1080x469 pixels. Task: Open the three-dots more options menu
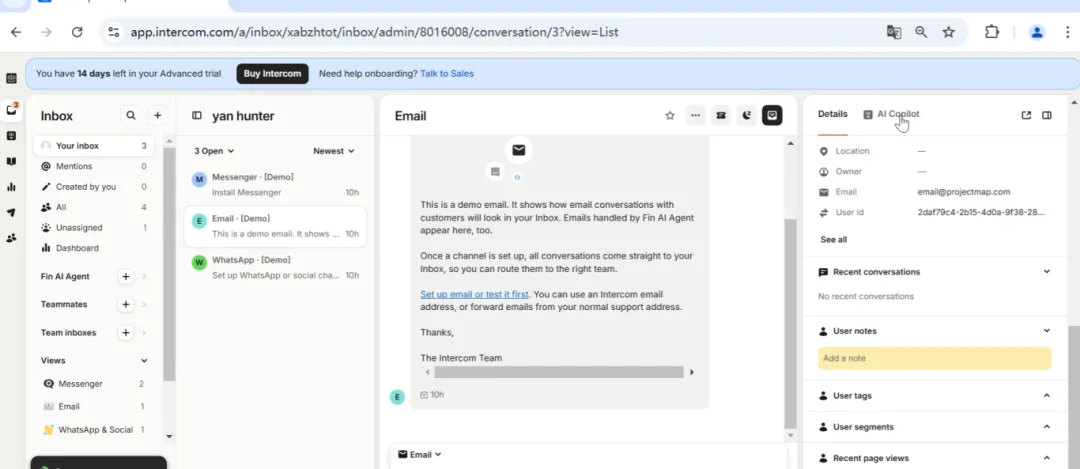tap(695, 116)
